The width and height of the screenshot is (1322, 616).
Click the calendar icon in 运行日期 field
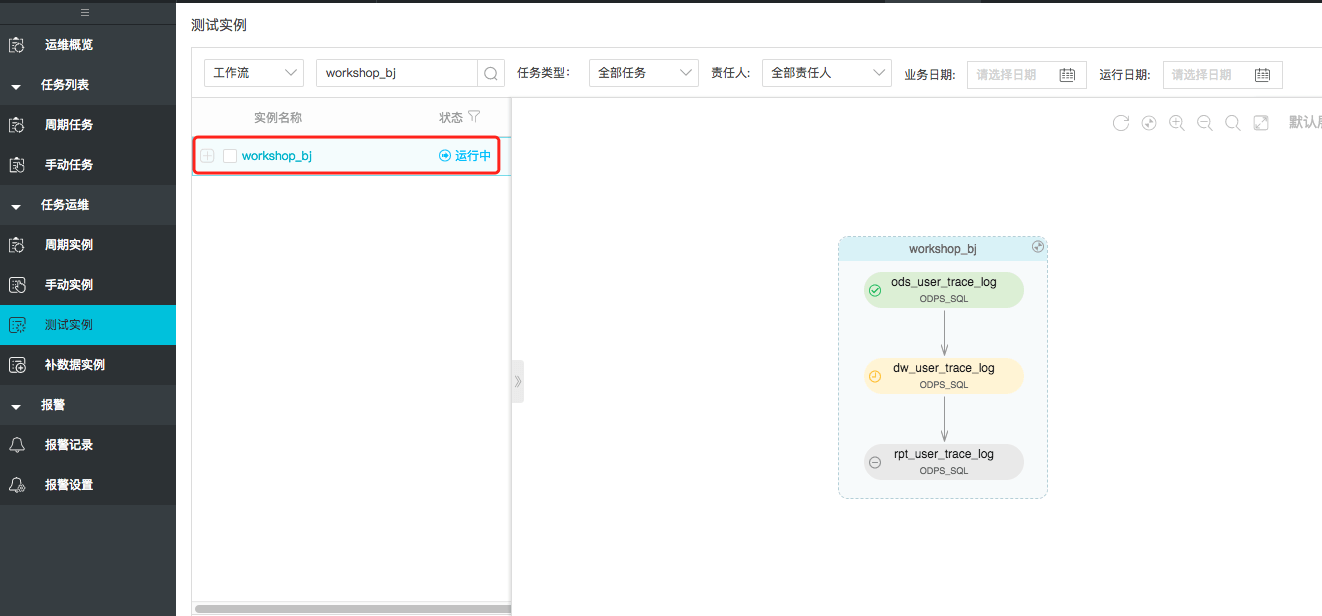[x=1262, y=74]
